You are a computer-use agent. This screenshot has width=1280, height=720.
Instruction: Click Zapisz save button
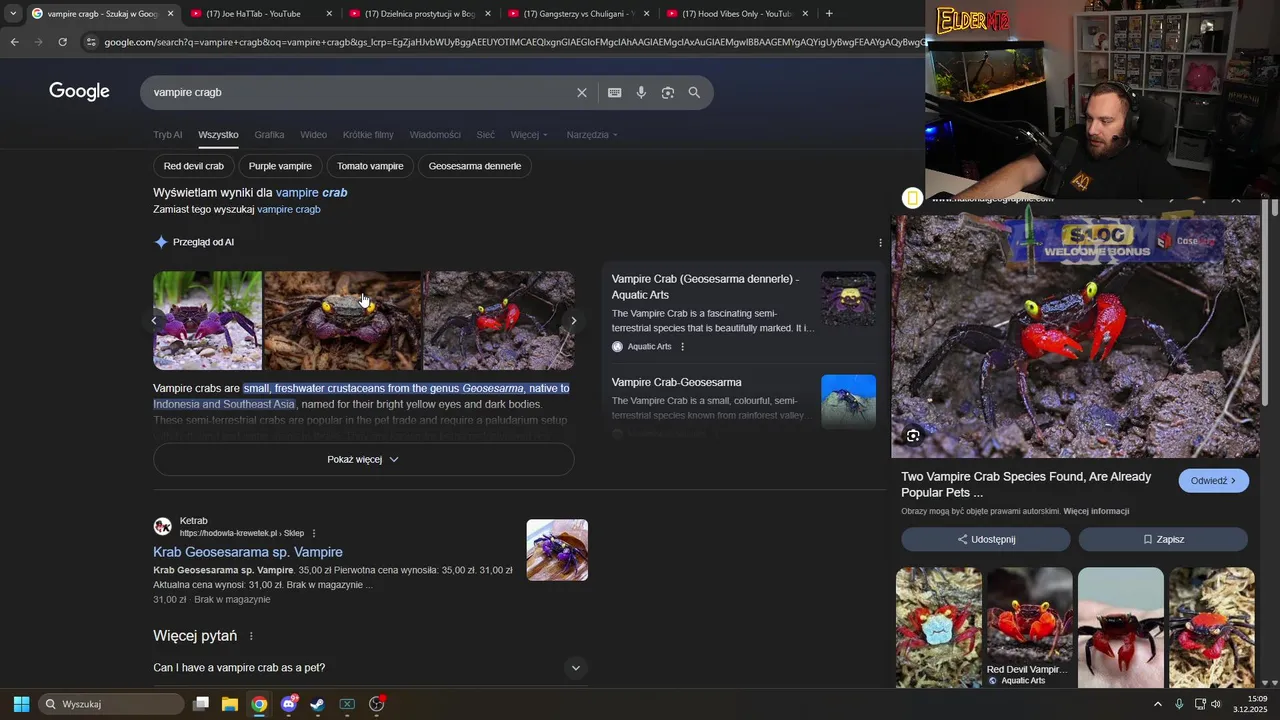click(x=1163, y=539)
